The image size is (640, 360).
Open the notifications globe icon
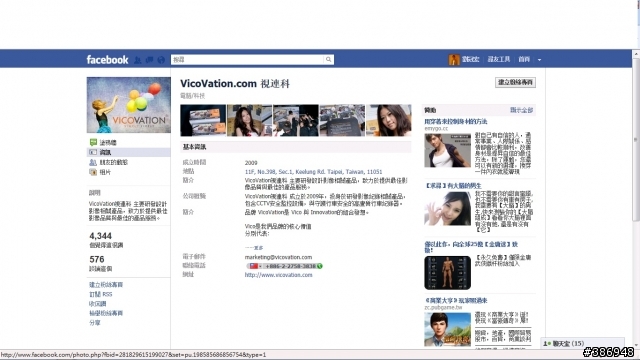pyautogui.click(x=161, y=60)
